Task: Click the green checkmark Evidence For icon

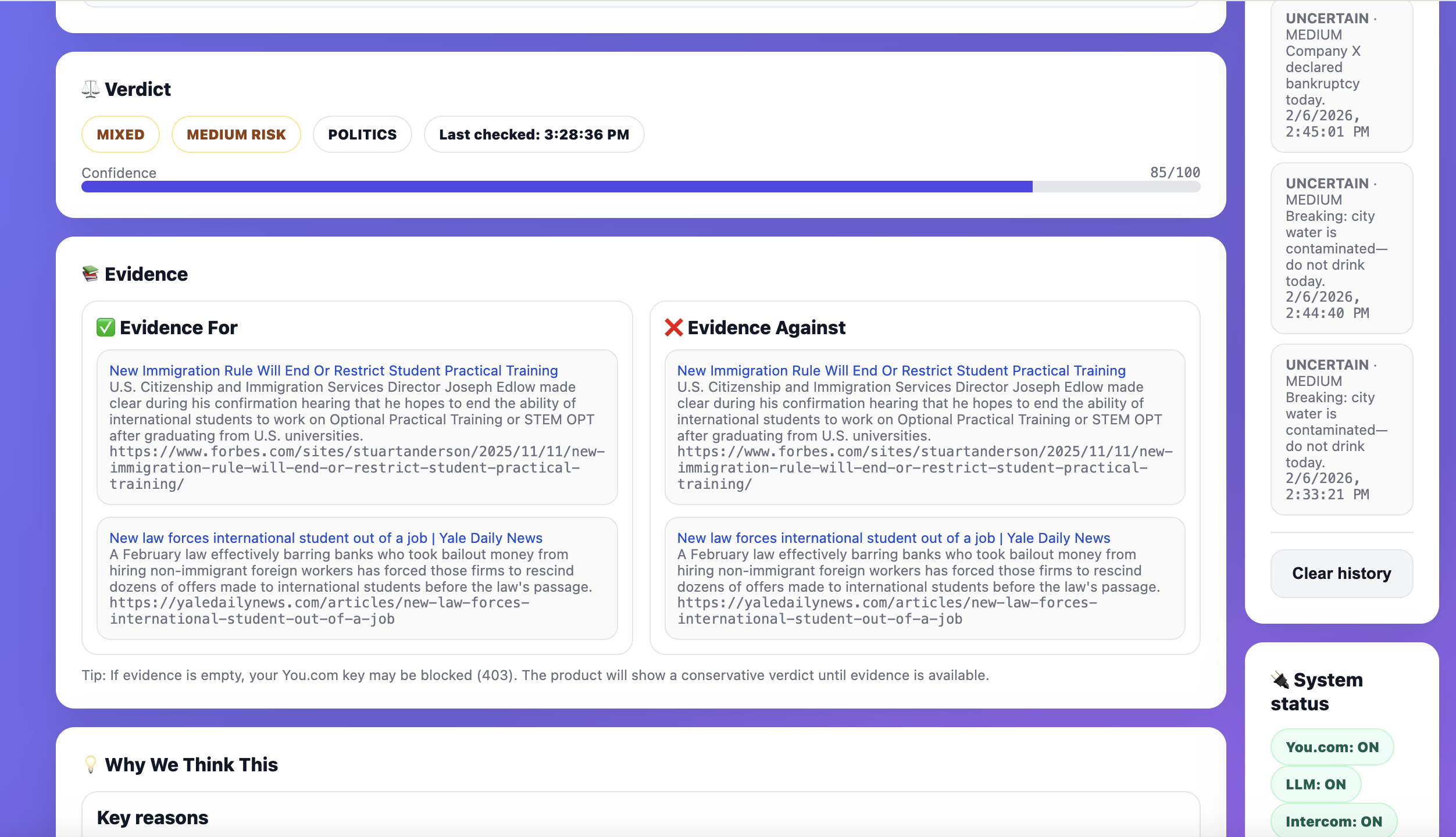Action: tap(105, 328)
